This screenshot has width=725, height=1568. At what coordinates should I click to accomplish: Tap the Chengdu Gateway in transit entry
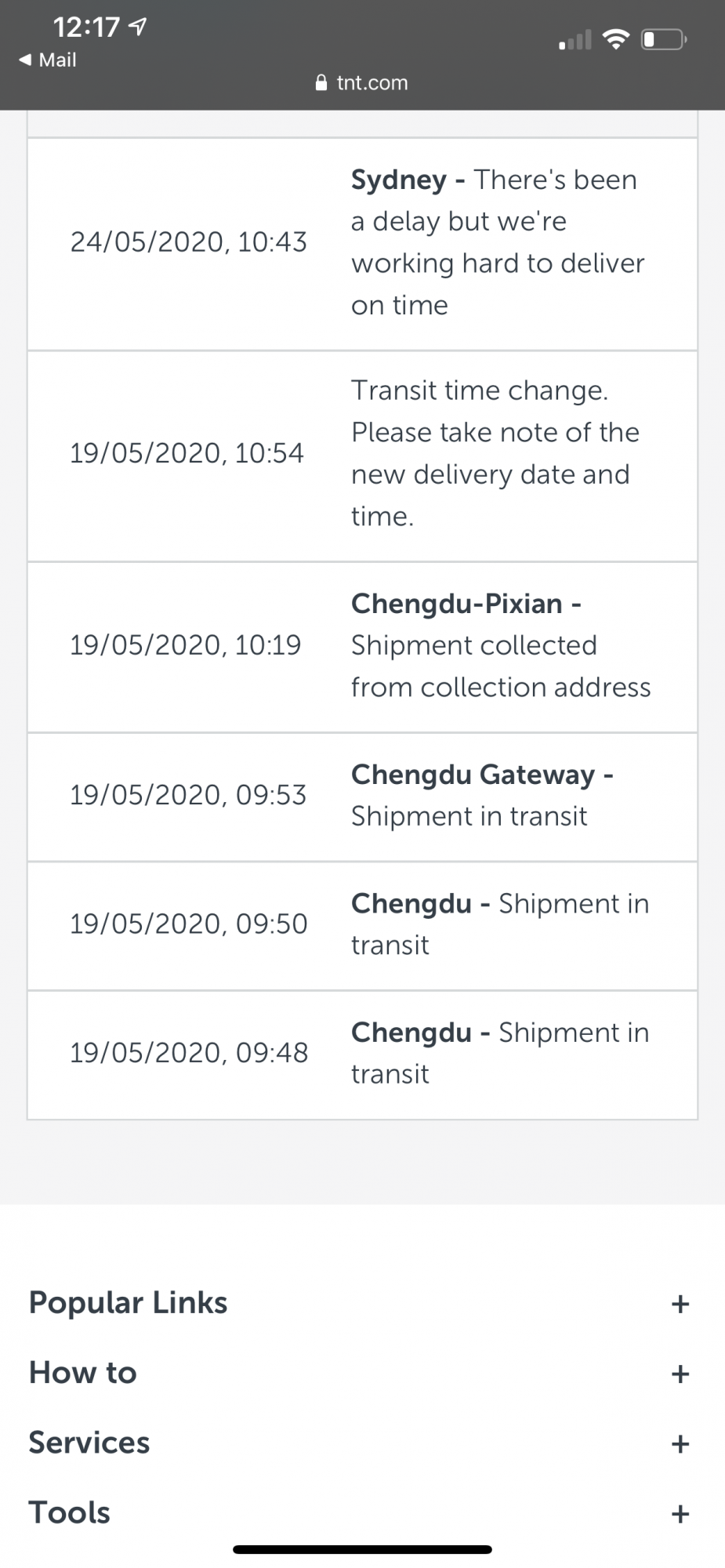362,797
